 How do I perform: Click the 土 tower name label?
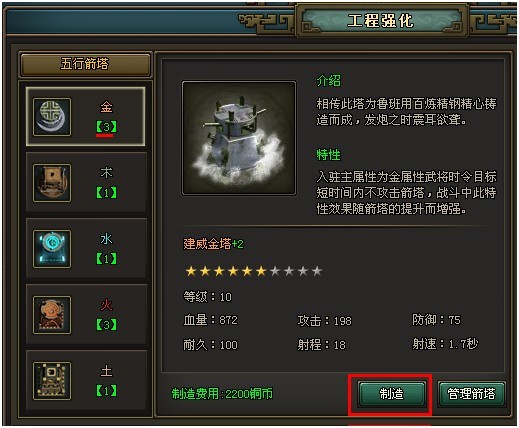[106, 371]
